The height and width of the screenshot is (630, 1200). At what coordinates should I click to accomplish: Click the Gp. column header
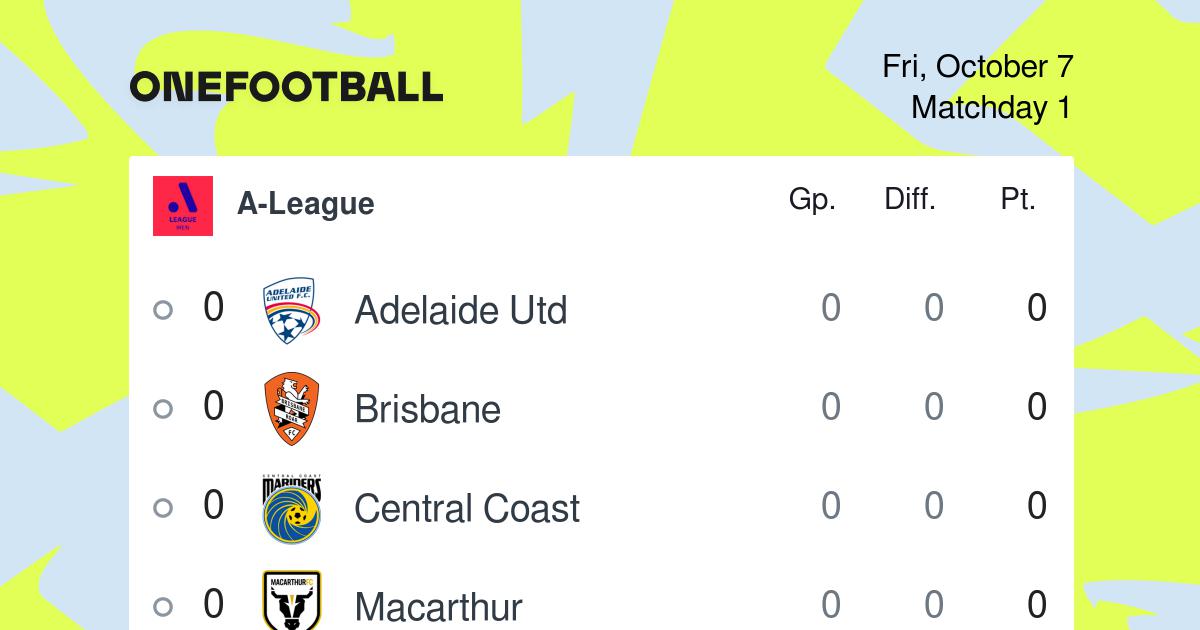point(812,200)
